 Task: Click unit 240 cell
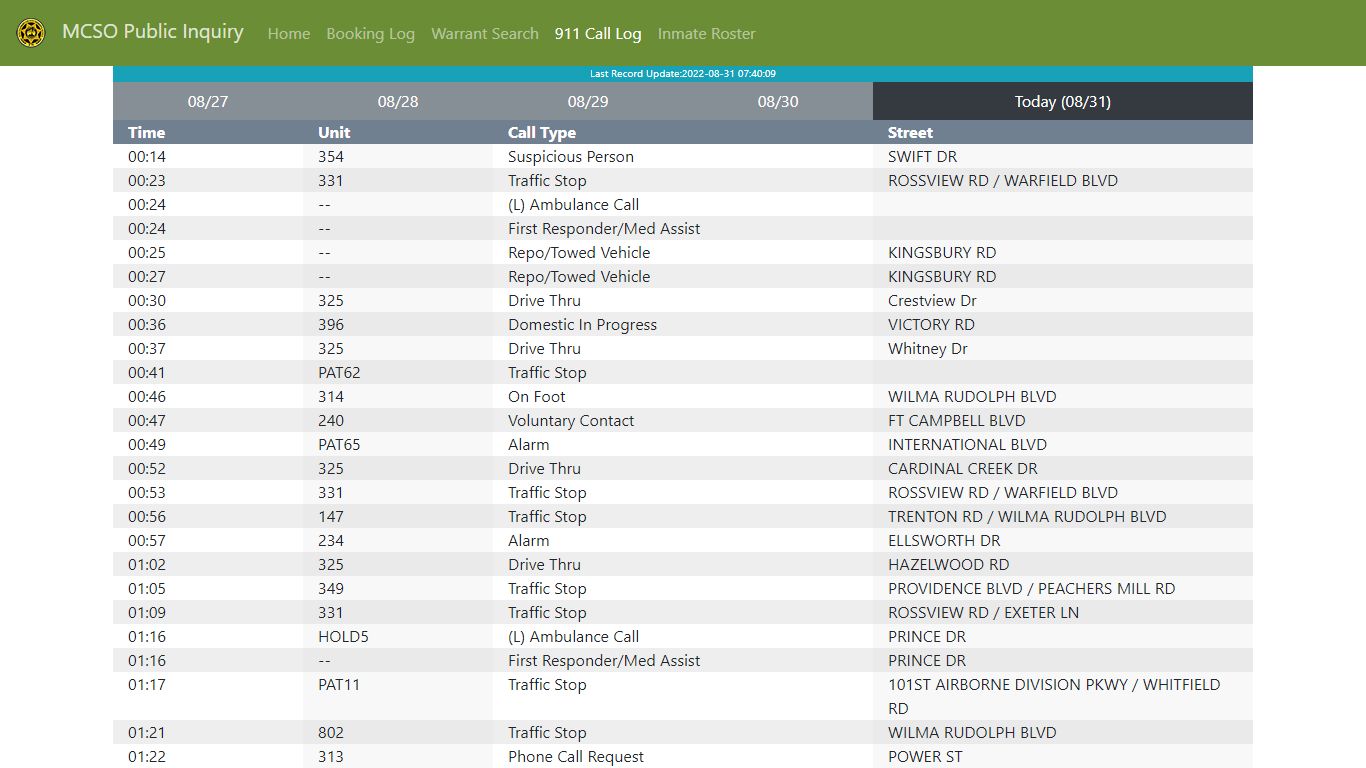pyautogui.click(x=398, y=420)
